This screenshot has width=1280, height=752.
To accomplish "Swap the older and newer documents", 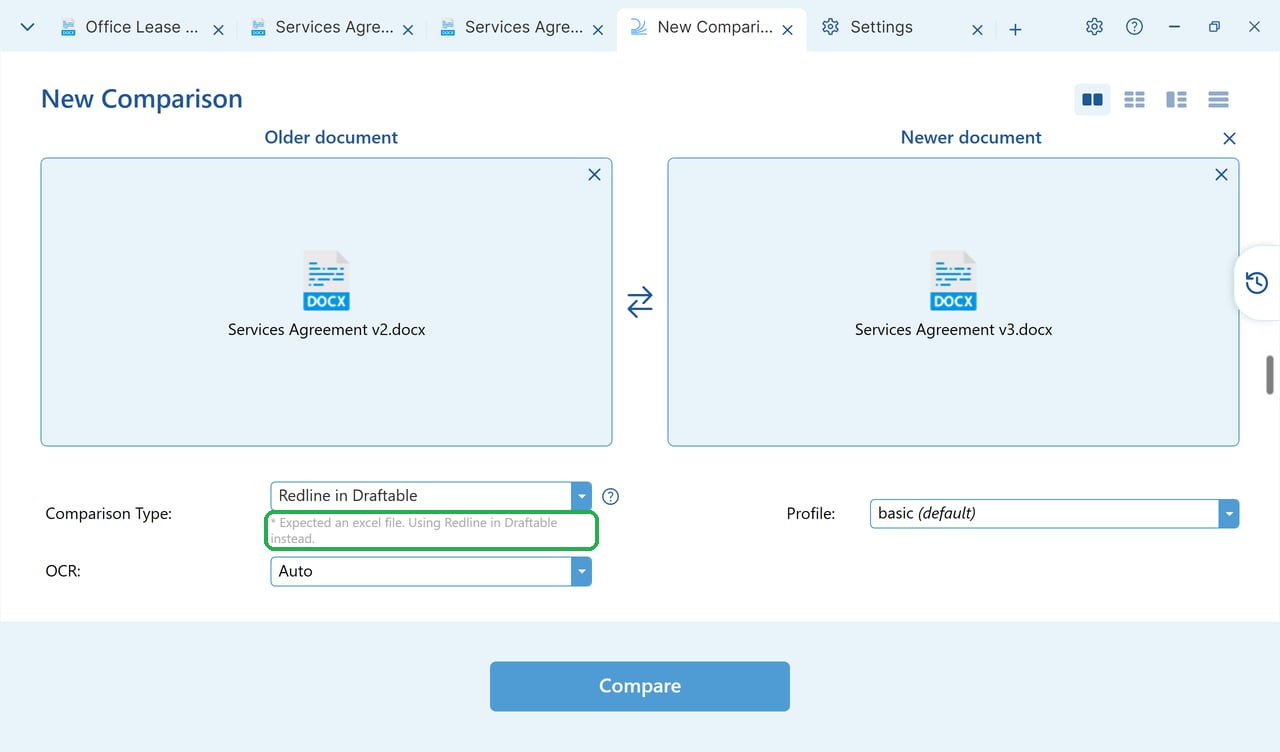I will click(x=640, y=301).
